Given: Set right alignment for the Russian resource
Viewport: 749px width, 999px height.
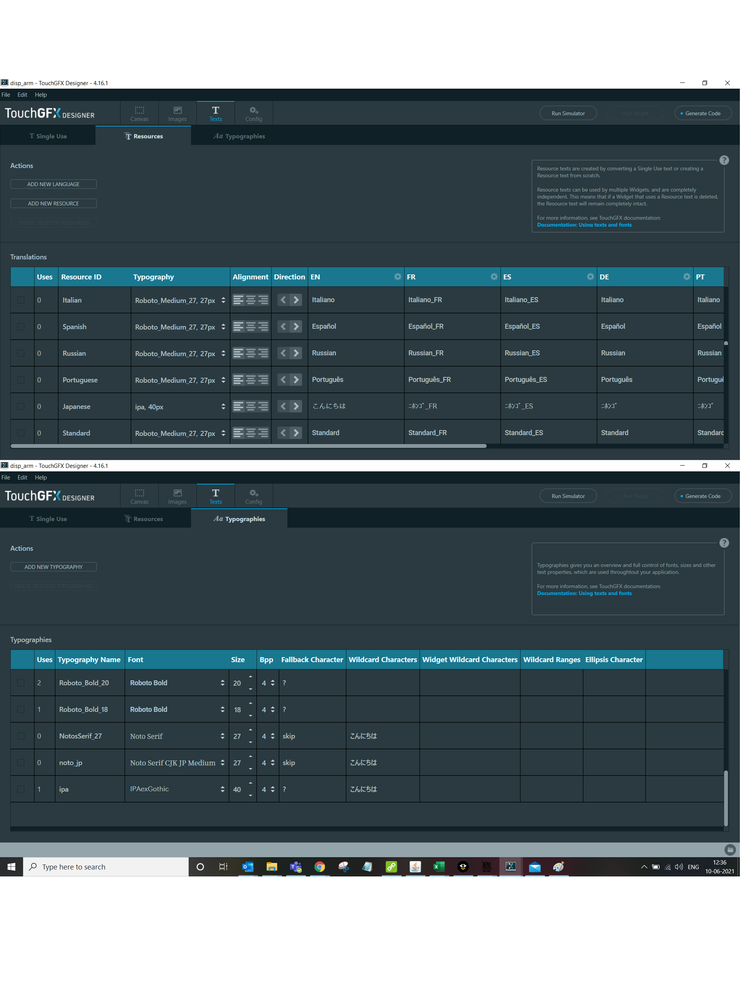Looking at the screenshot, I should click(262, 353).
